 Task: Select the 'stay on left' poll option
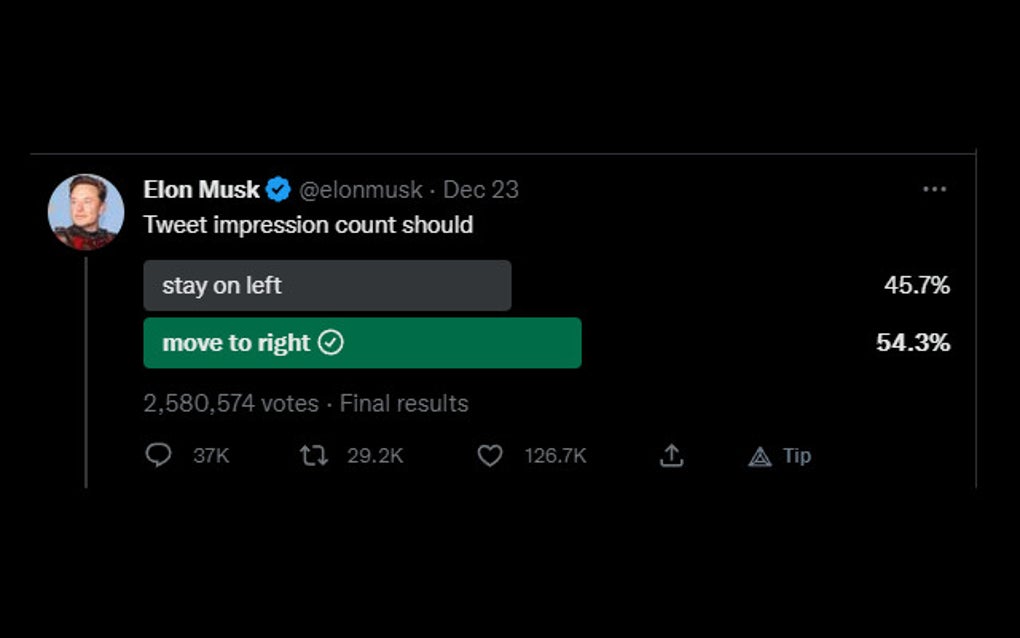(327, 286)
